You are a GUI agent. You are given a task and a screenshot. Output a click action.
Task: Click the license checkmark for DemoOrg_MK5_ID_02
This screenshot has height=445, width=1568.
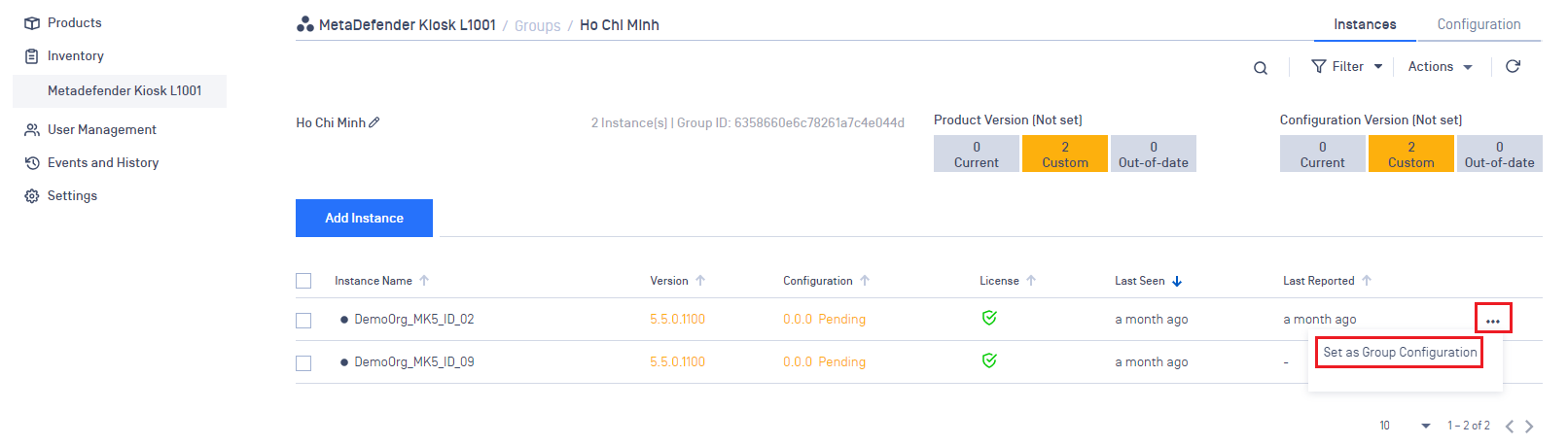(989, 318)
